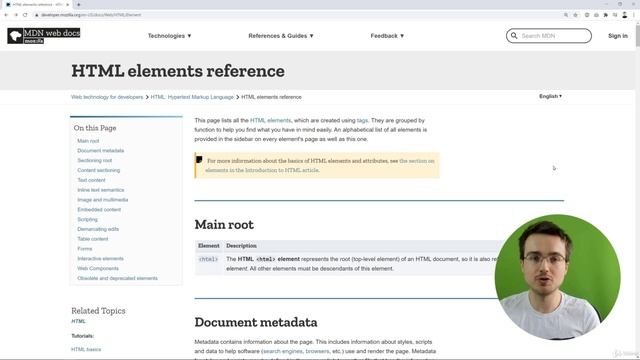Click the Element table header
This screenshot has height=360, width=640.
point(209,246)
